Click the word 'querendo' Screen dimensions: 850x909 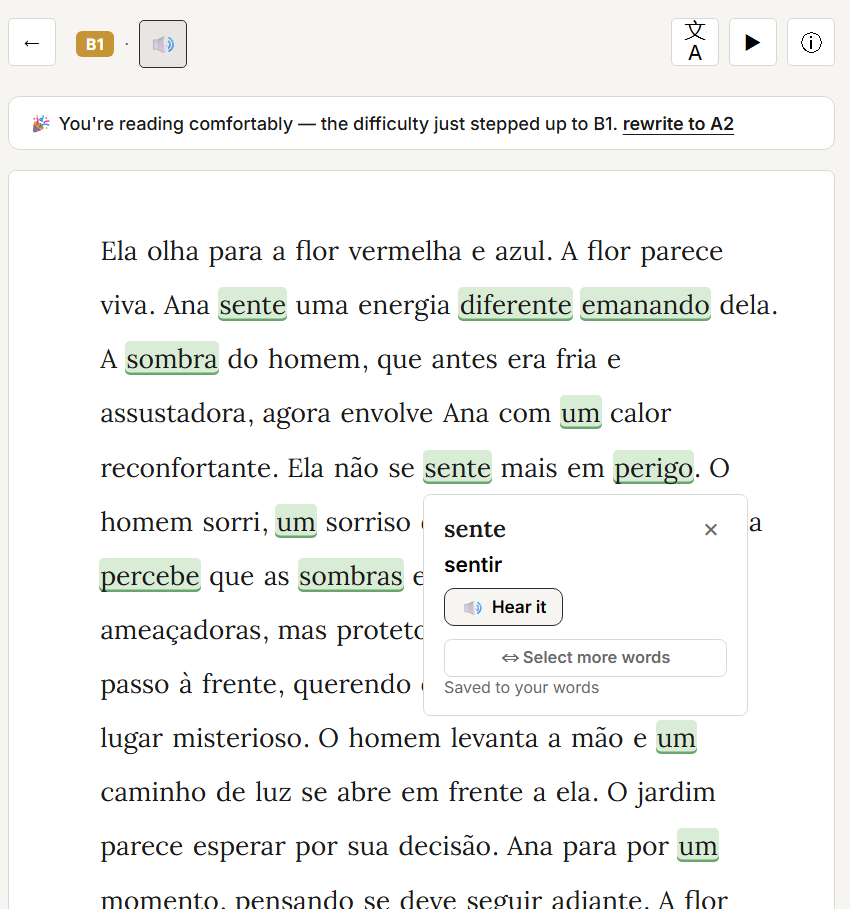click(352, 684)
